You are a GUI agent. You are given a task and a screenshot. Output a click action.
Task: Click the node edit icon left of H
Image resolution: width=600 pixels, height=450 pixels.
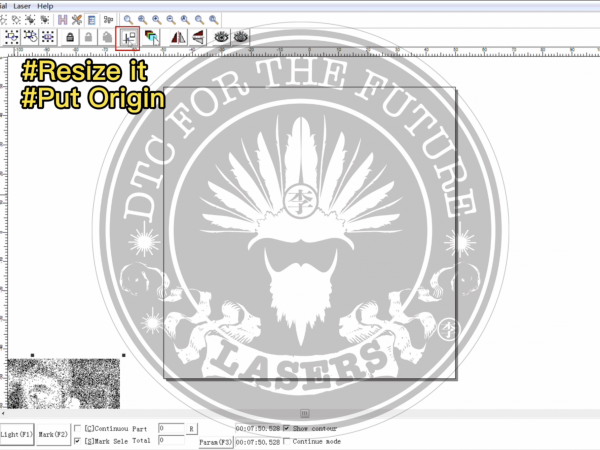[x=45, y=20]
